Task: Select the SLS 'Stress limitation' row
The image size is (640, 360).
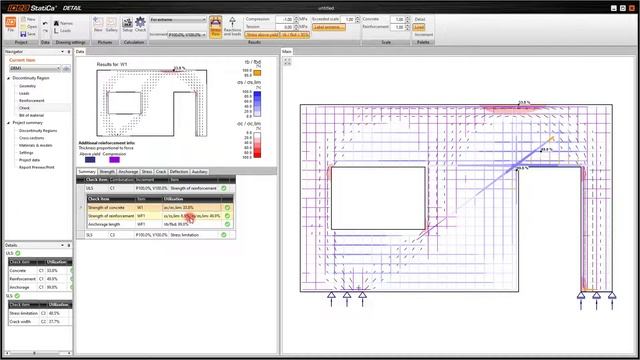Action: pyautogui.click(x=156, y=235)
